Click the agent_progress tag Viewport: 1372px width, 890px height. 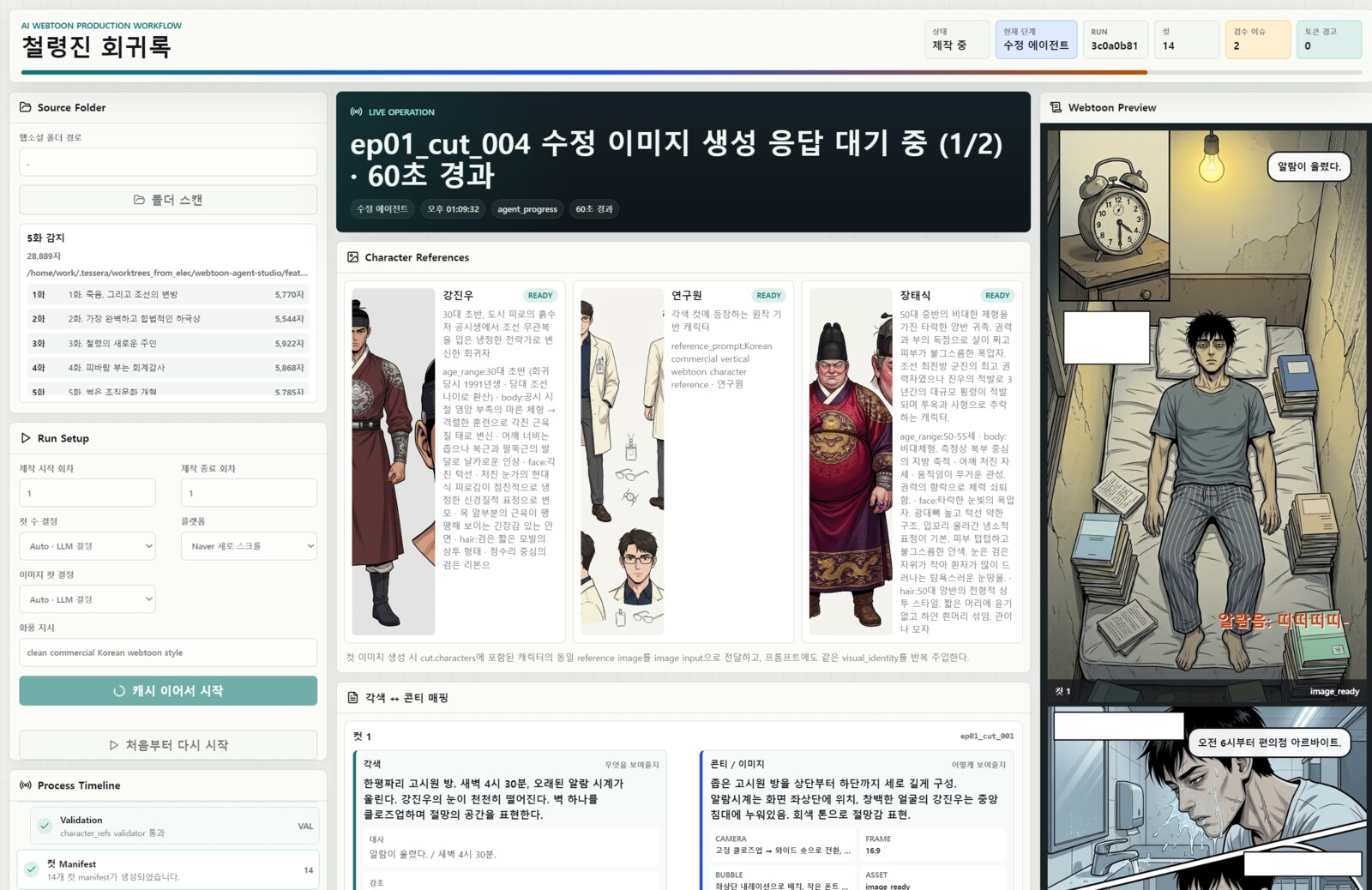527,209
